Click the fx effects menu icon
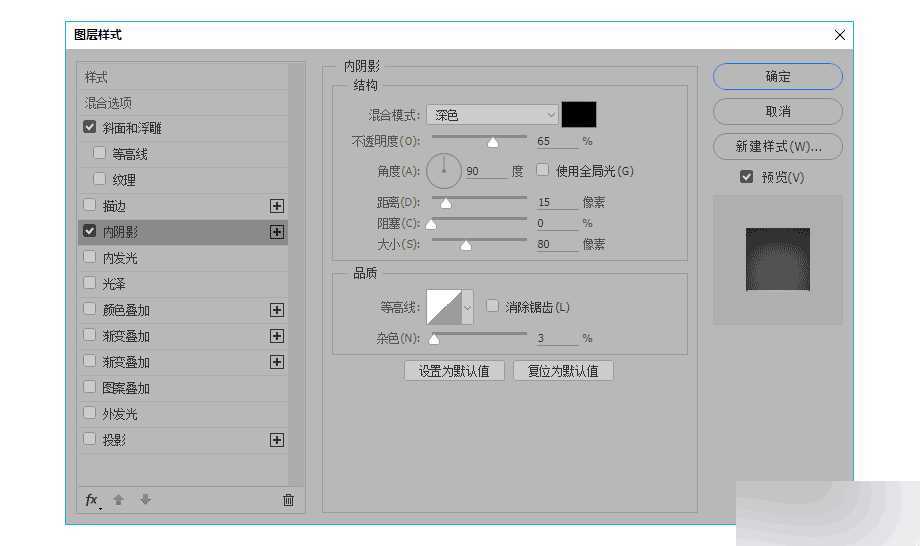The width and height of the screenshot is (920, 546). [92, 500]
